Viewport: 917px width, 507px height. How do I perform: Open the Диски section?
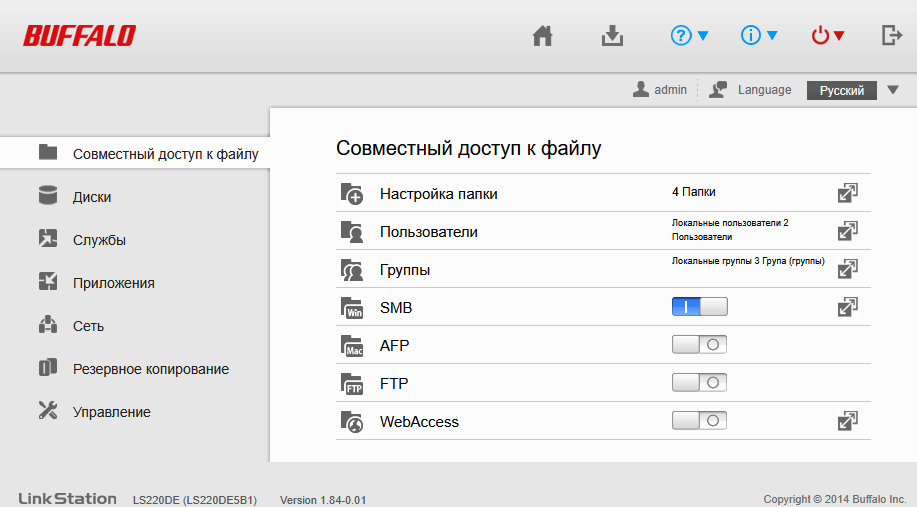pos(92,197)
